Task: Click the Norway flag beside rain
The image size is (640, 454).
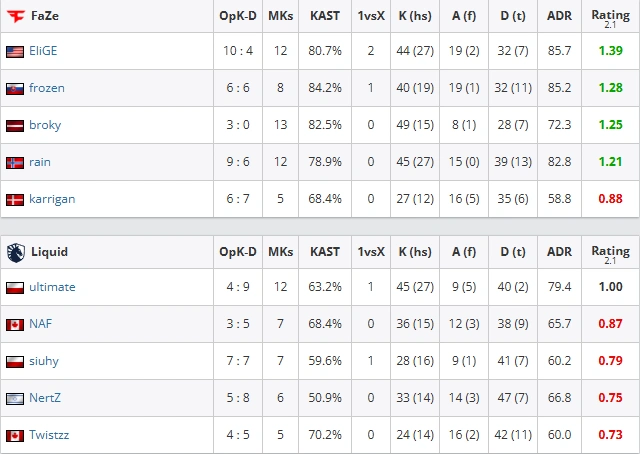Action: (x=15, y=163)
